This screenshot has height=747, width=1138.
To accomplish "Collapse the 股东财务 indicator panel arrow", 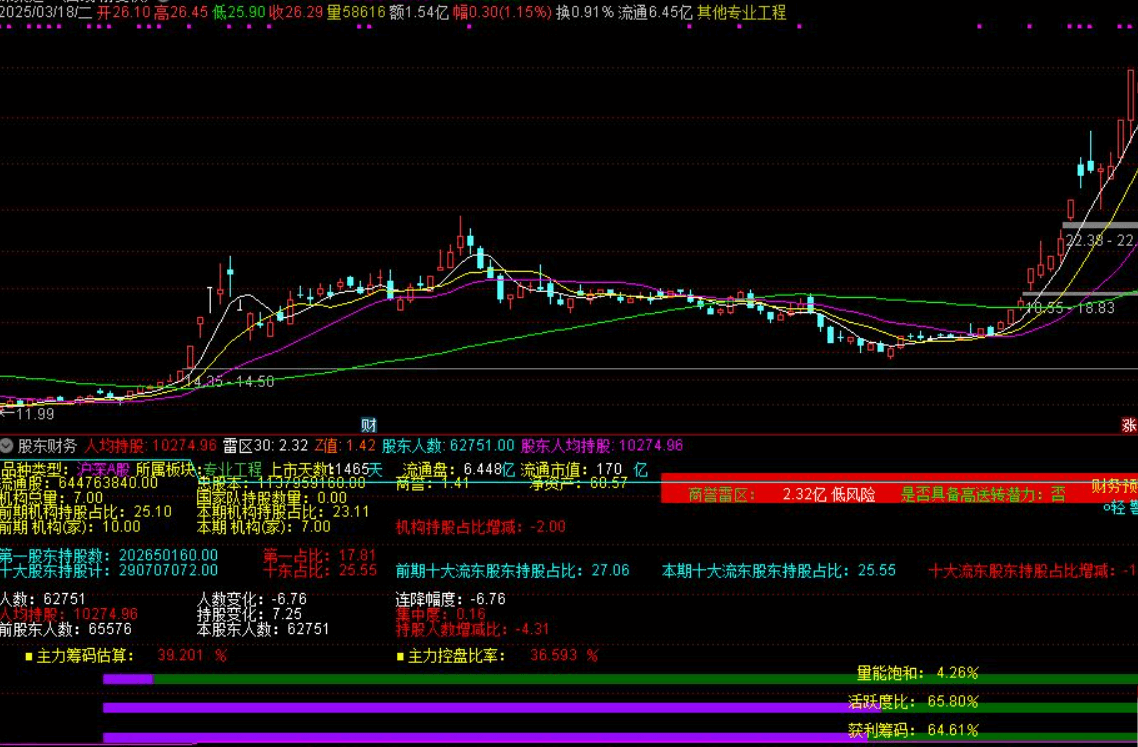I will coord(7,445).
